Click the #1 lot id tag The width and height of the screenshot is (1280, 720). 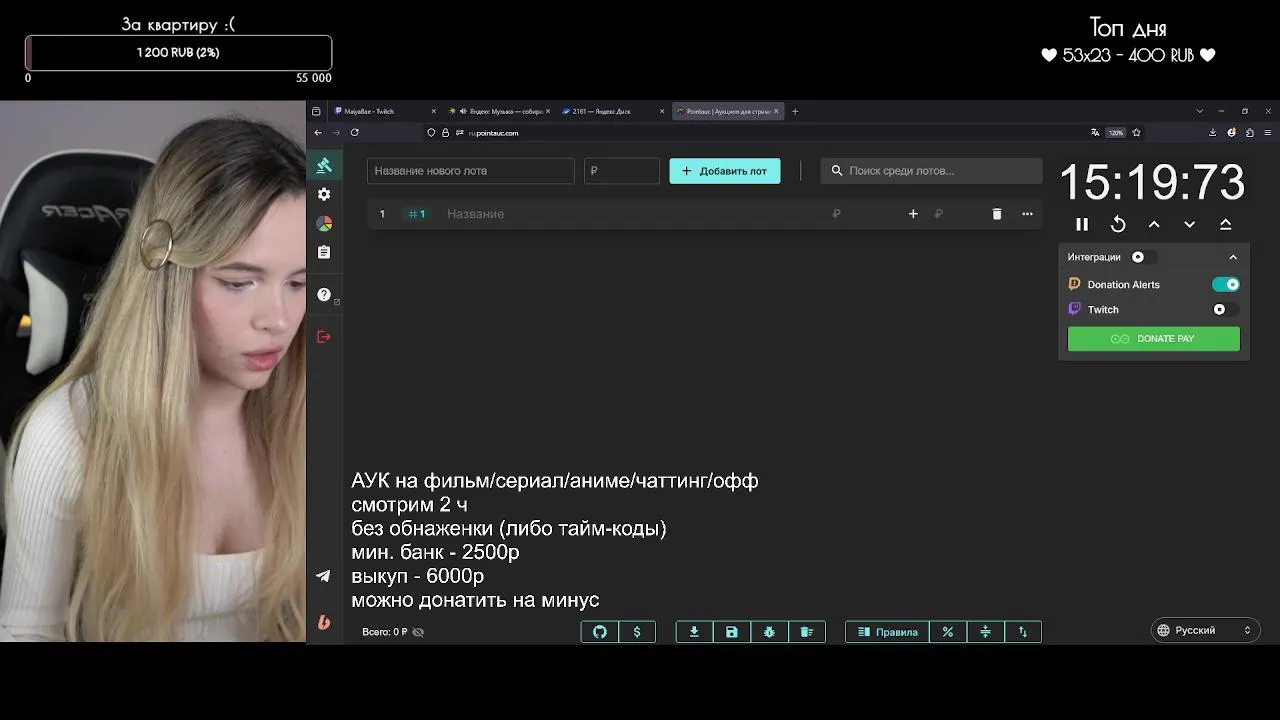pos(417,214)
